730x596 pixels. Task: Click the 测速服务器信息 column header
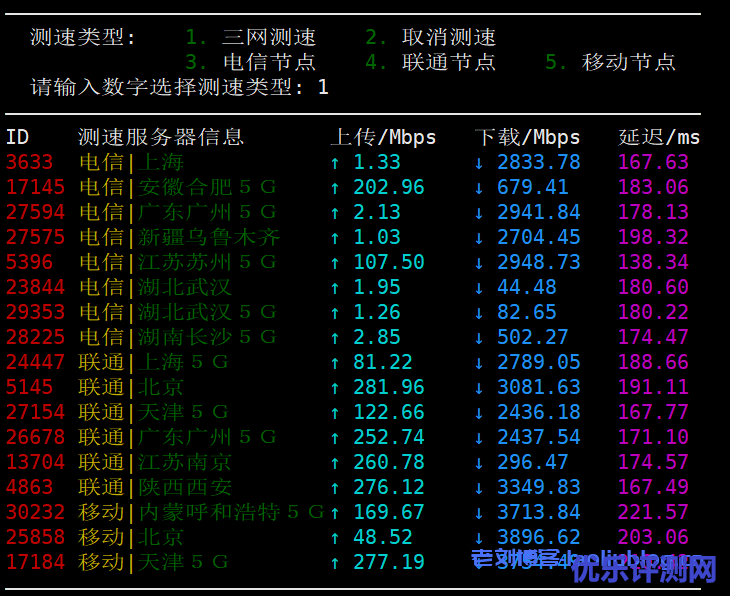[x=161, y=137]
